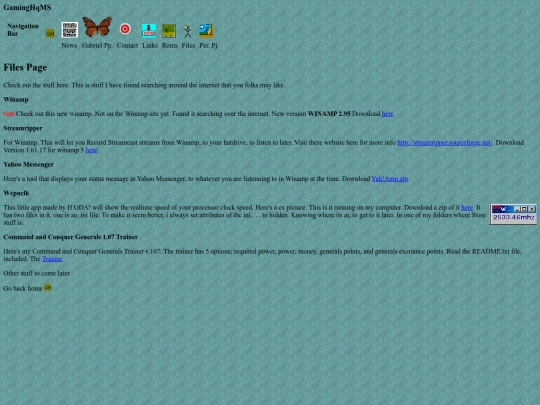Click the GH home icon in navigation bar
Image resolution: width=540 pixels, height=405 pixels.
coord(50,33)
